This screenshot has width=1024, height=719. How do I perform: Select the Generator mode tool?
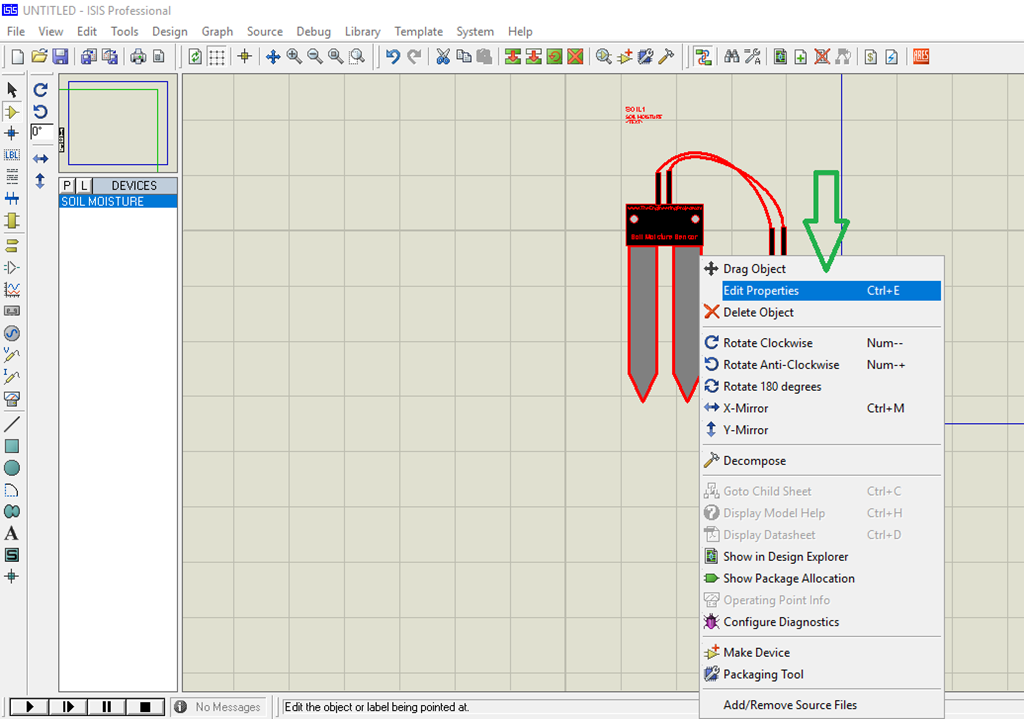click(x=12, y=333)
